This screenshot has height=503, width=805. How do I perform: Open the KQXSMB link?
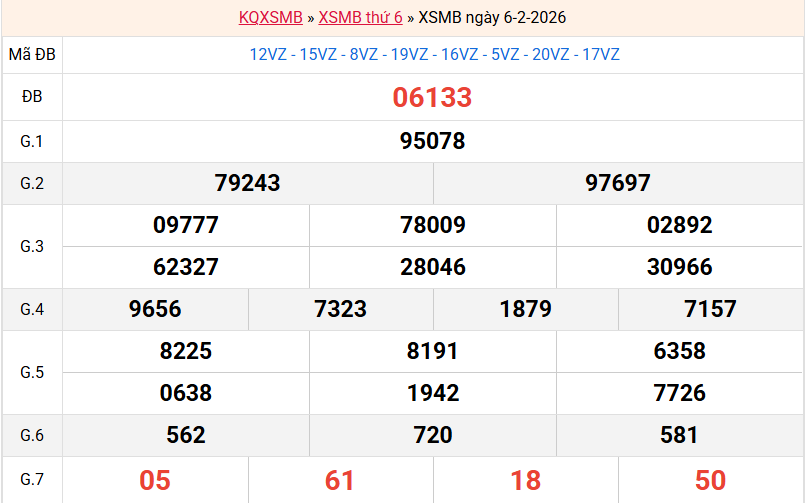pos(270,18)
